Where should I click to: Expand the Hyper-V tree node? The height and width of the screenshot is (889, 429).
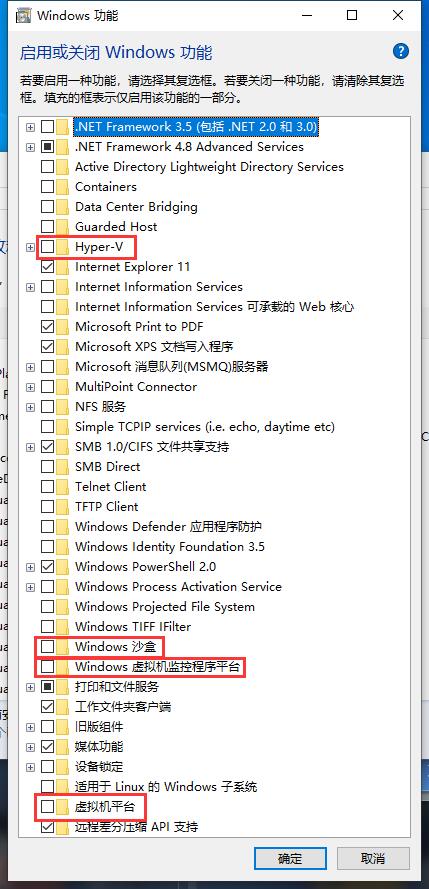31,247
